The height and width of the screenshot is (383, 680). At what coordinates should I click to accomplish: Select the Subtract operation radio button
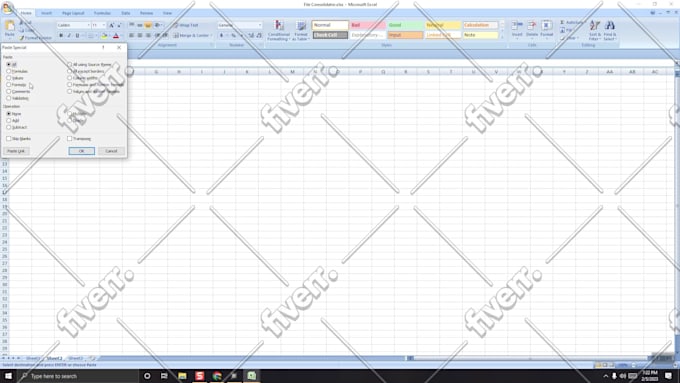[9, 127]
